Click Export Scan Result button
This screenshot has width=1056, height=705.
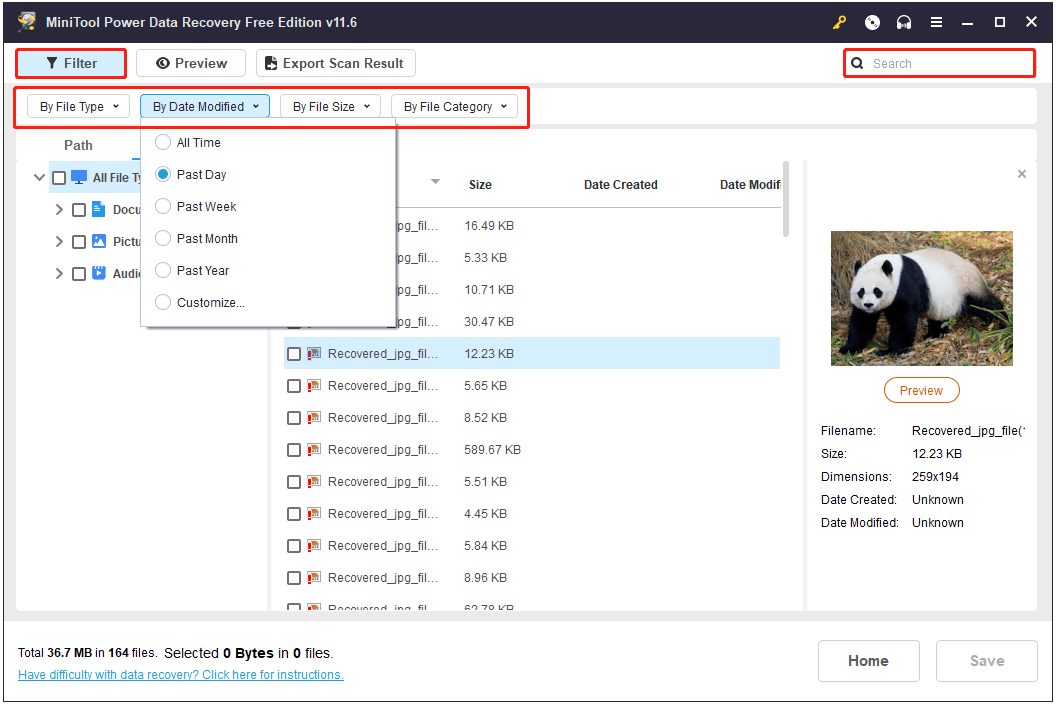tap(335, 64)
